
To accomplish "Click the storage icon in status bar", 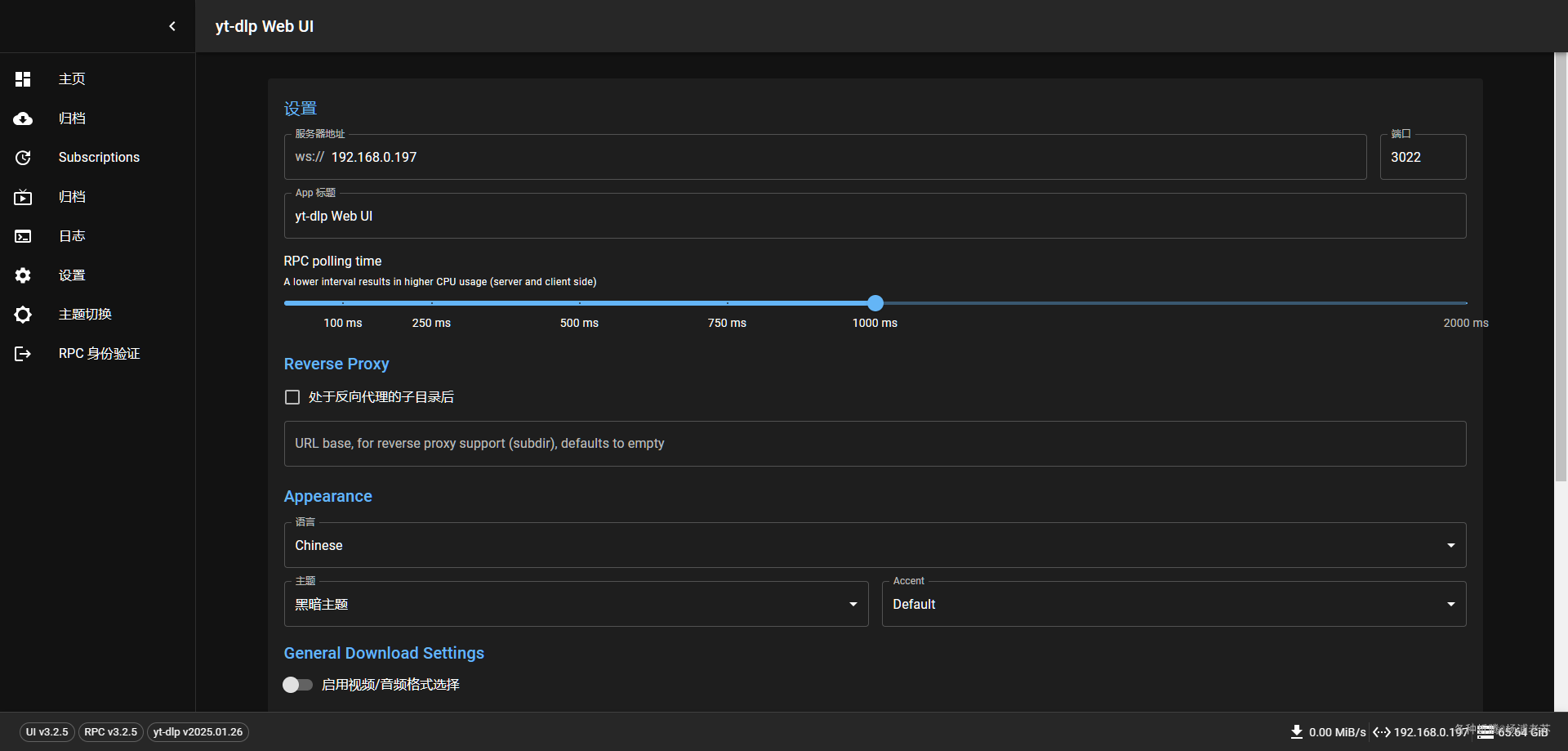I will click(1486, 732).
